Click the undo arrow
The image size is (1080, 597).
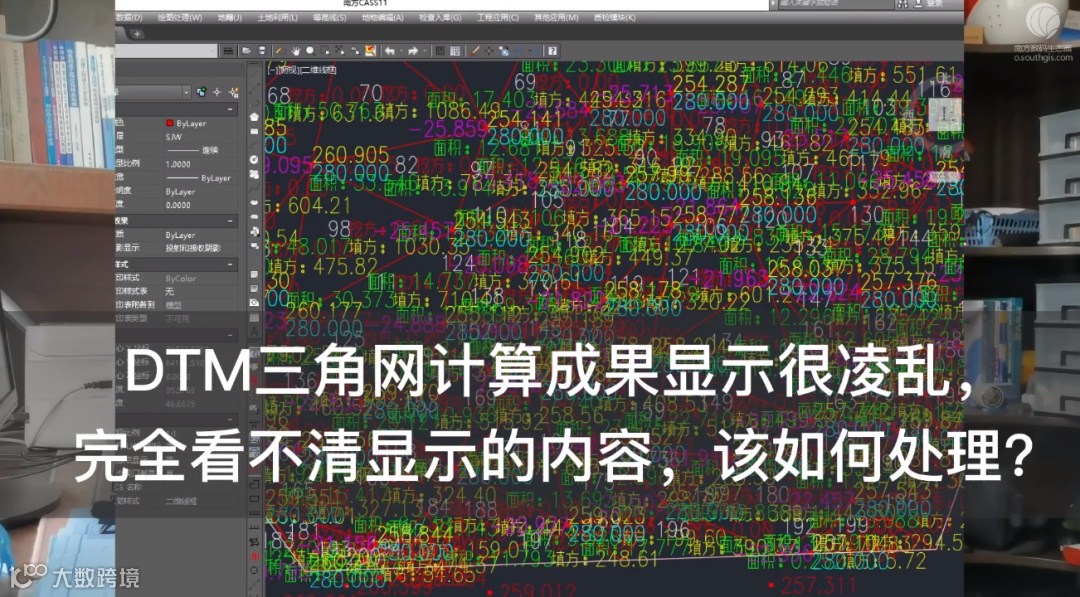point(389,51)
